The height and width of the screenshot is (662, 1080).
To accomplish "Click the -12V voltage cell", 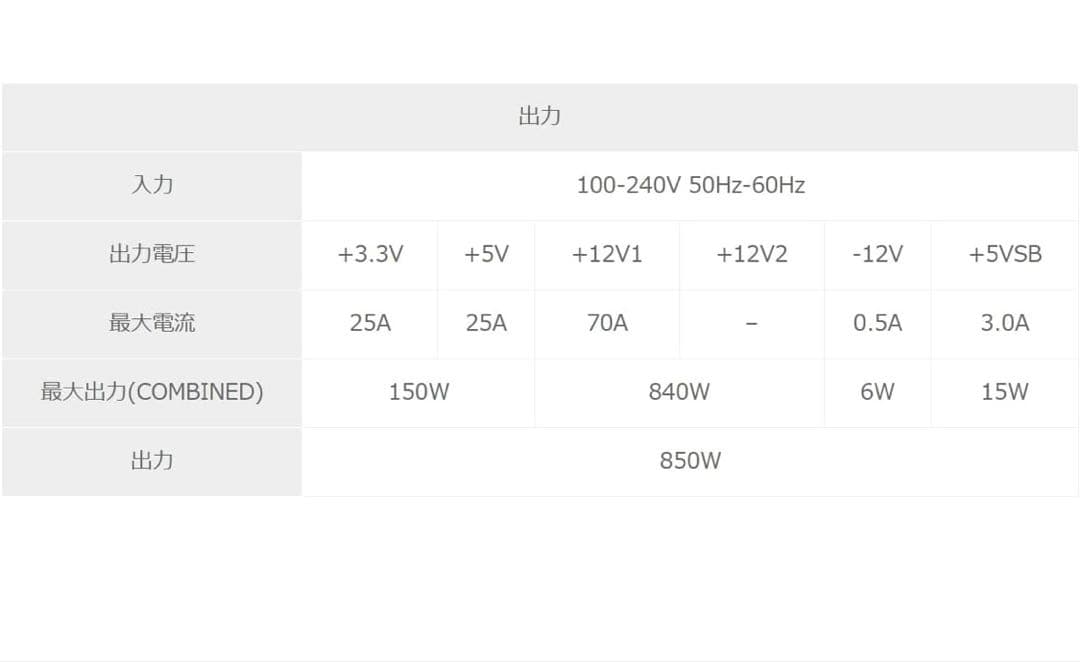I will point(877,254).
